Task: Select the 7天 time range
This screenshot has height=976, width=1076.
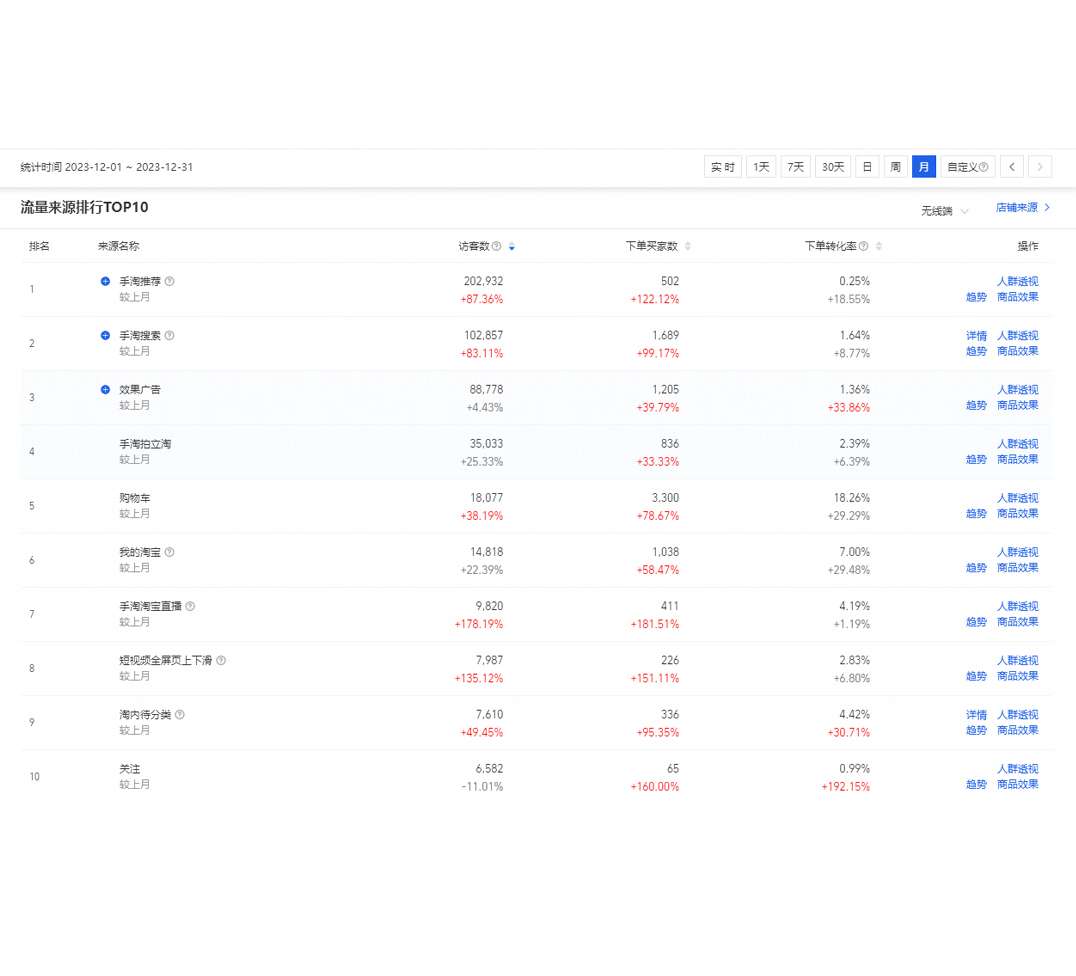Action: coord(795,167)
